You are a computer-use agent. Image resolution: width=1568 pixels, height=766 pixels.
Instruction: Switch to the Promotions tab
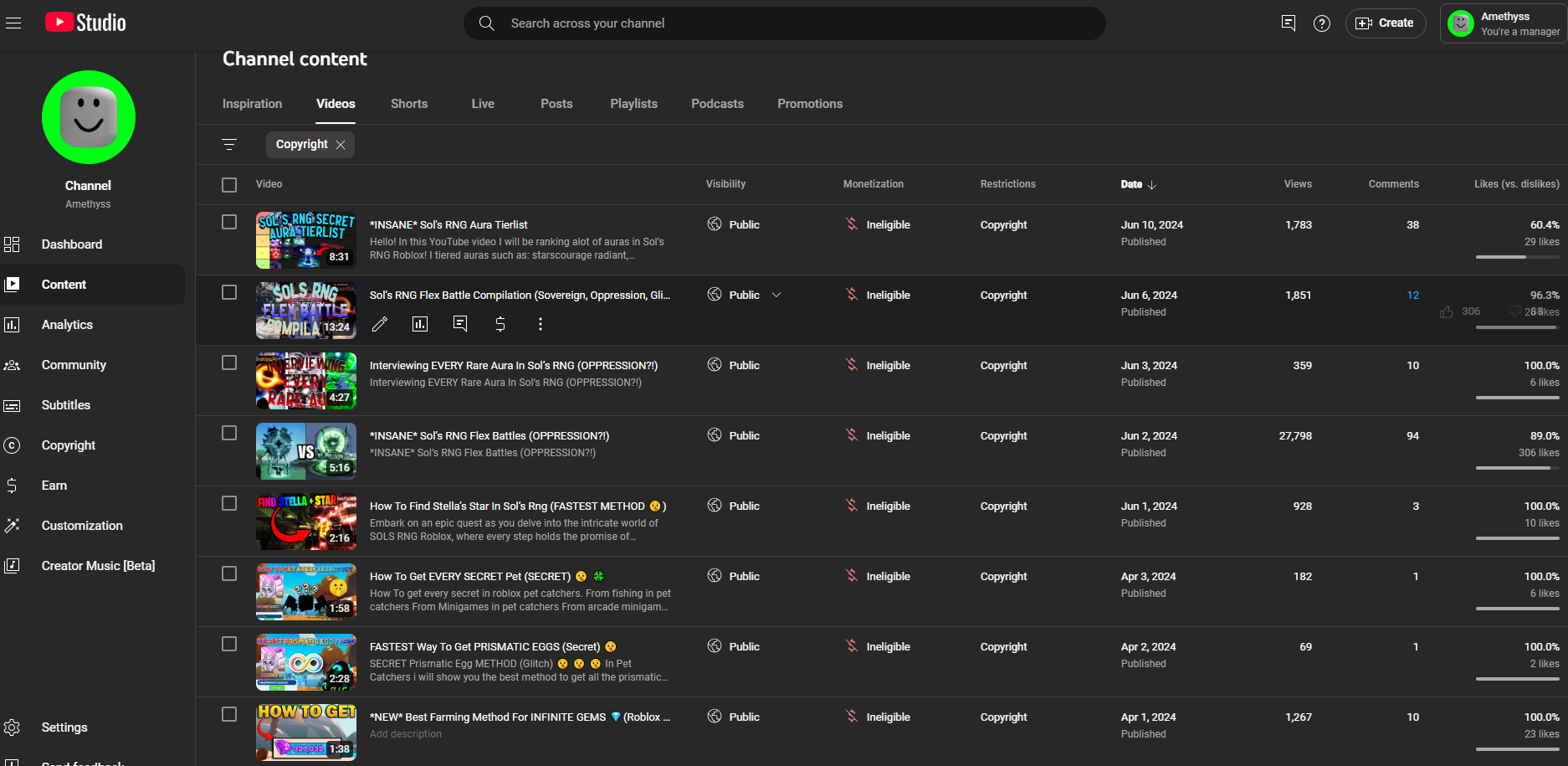point(810,104)
